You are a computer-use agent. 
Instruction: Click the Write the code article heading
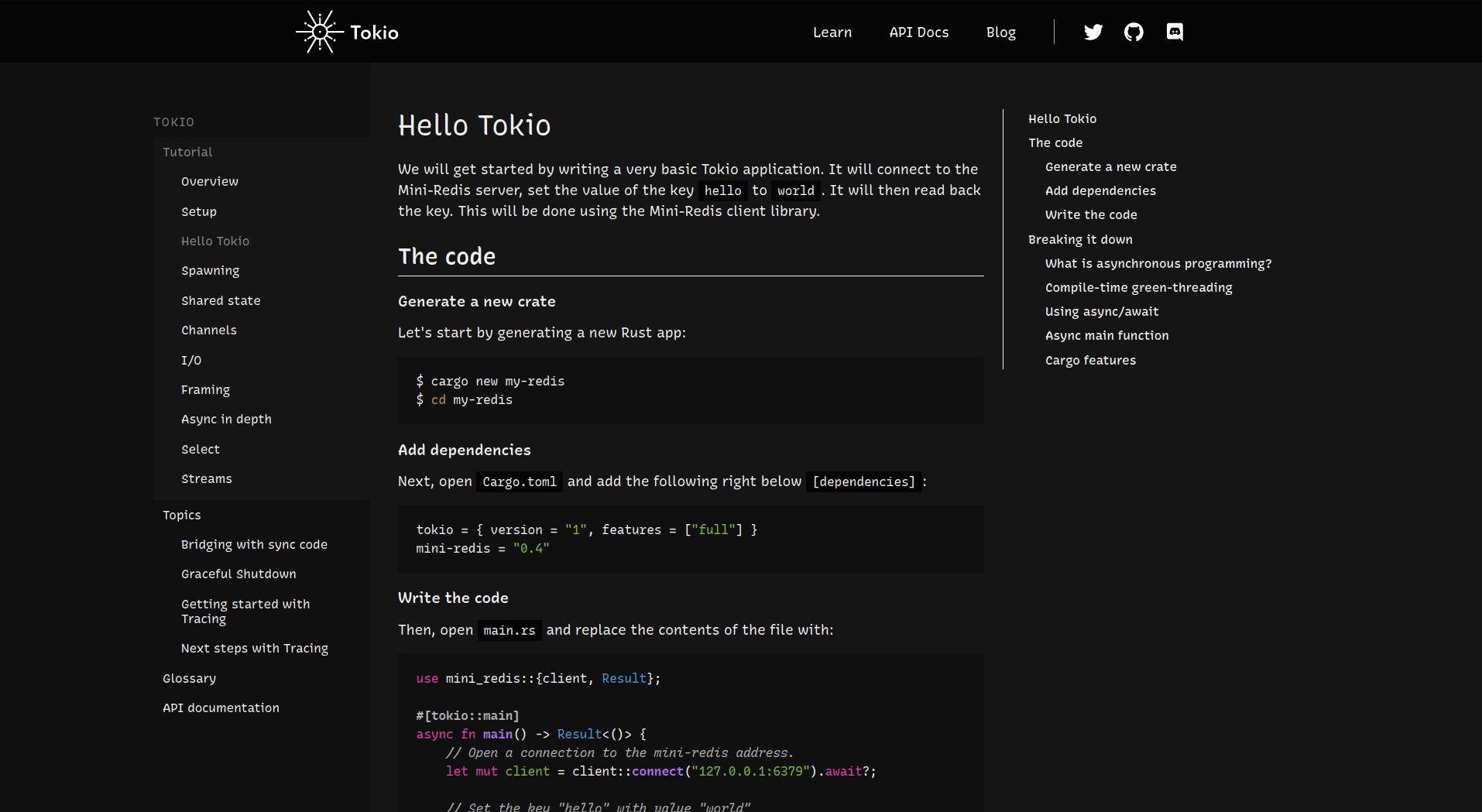(x=453, y=598)
